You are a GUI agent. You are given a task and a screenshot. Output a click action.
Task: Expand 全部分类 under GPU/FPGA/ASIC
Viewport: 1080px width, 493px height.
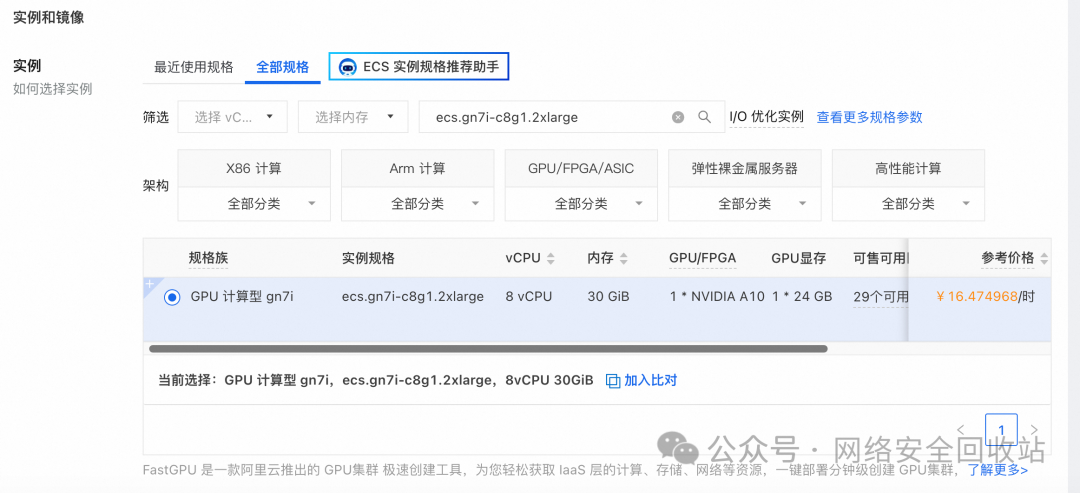click(x=581, y=204)
